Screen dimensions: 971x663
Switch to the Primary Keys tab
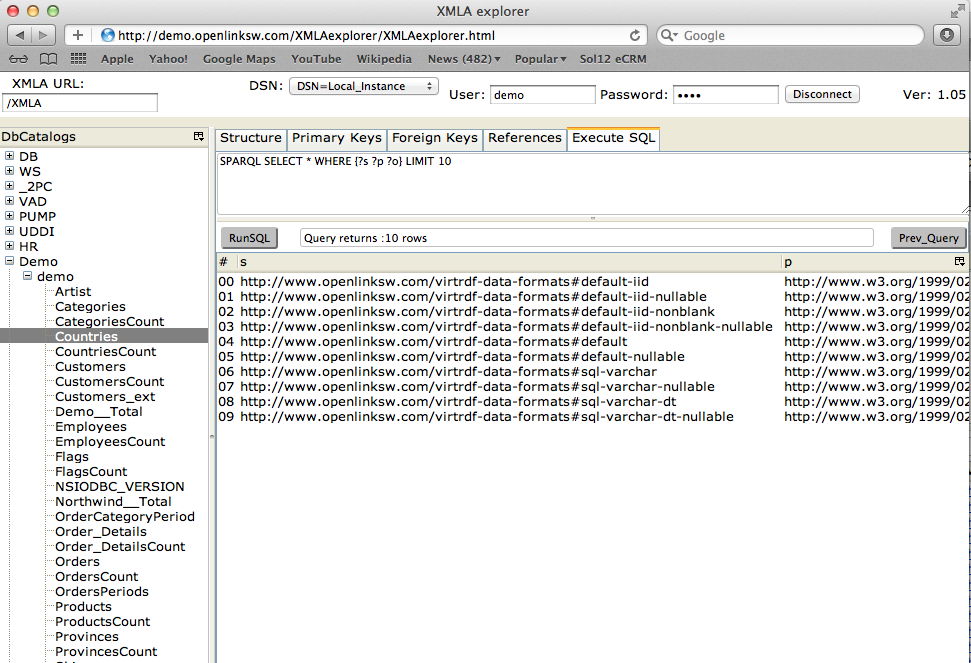pyautogui.click(x=337, y=138)
